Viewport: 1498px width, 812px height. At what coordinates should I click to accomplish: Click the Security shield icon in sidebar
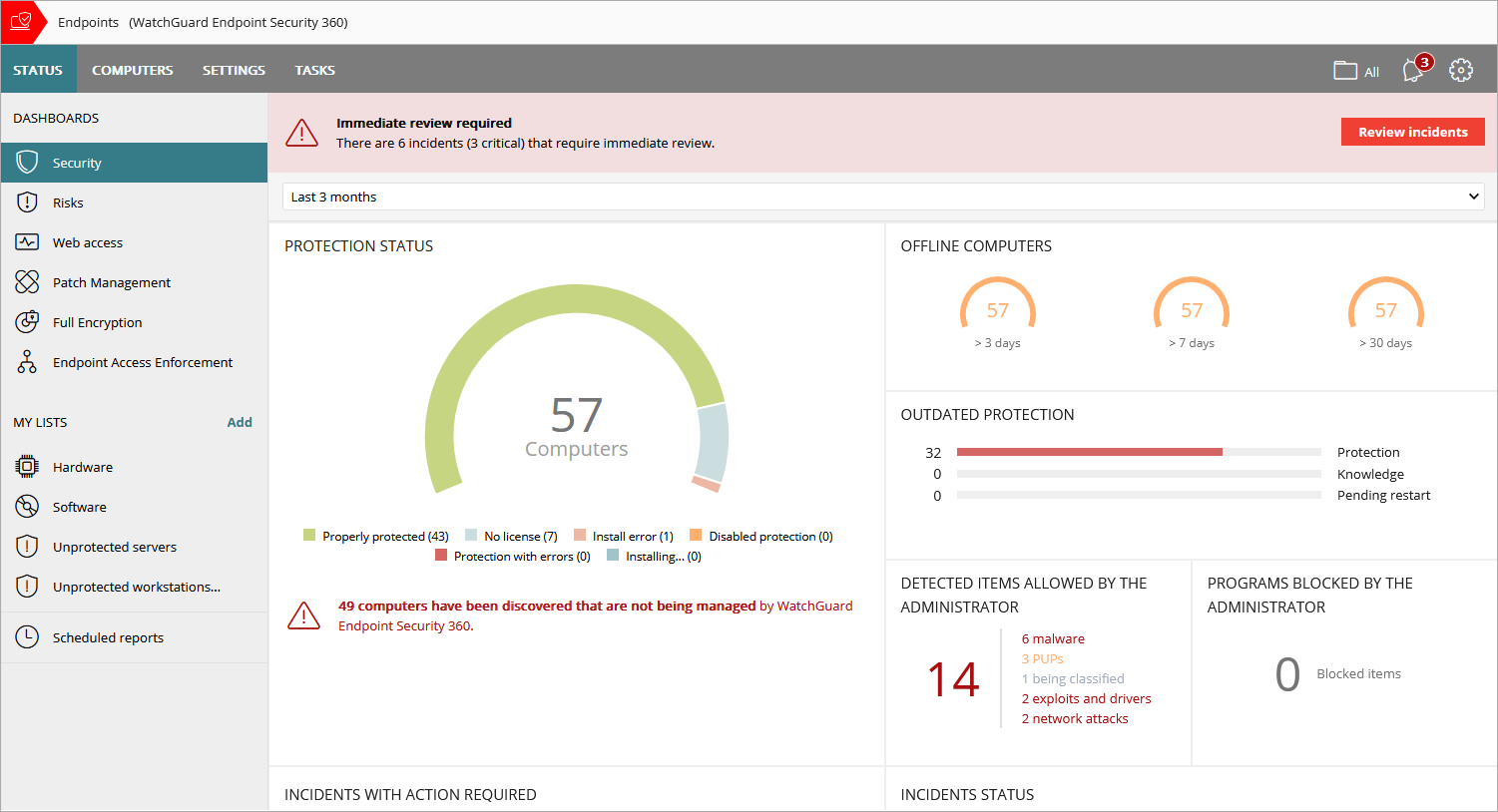point(27,163)
